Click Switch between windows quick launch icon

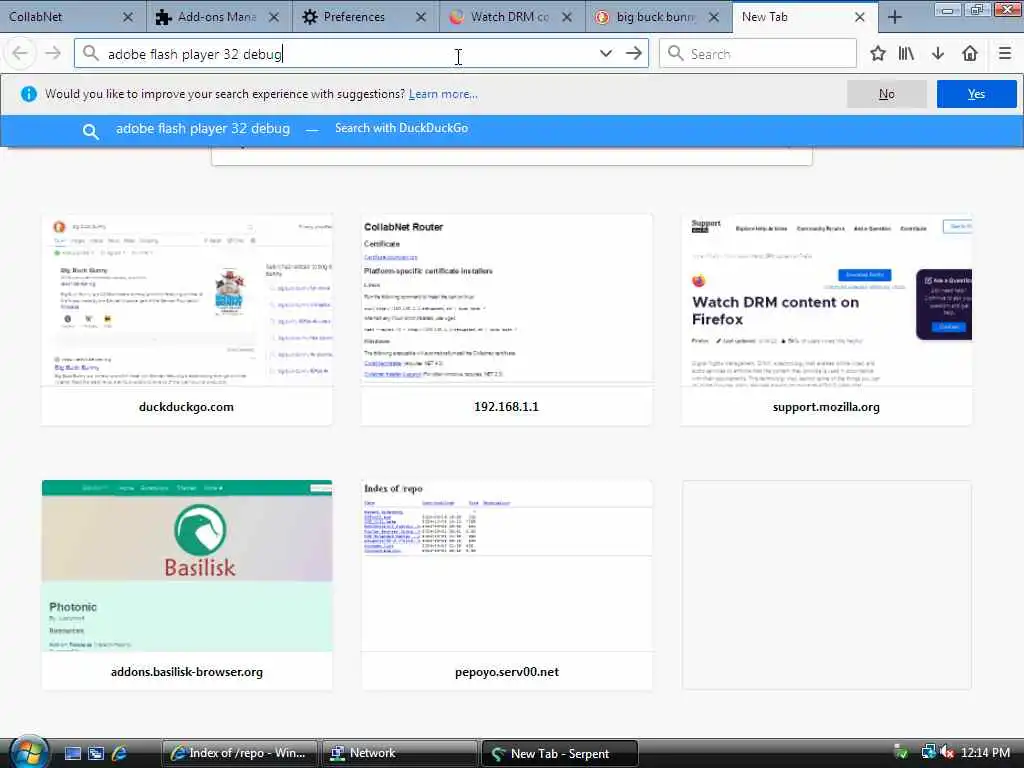coord(95,754)
